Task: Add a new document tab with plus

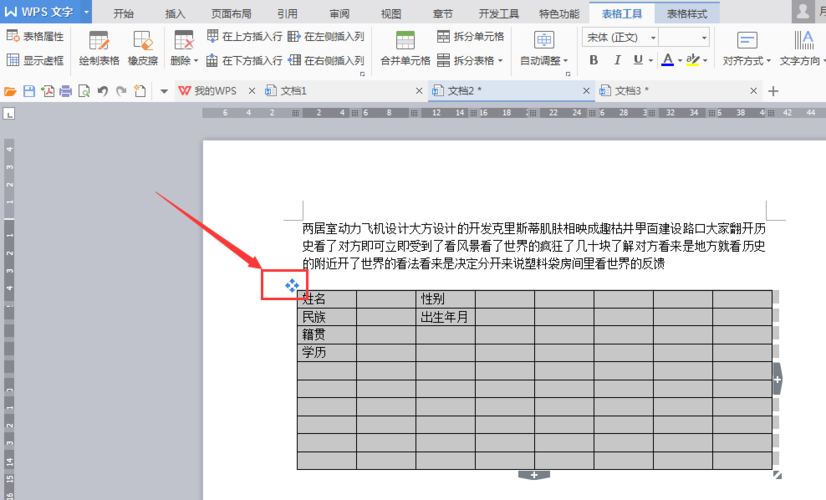Action: pyautogui.click(x=773, y=91)
